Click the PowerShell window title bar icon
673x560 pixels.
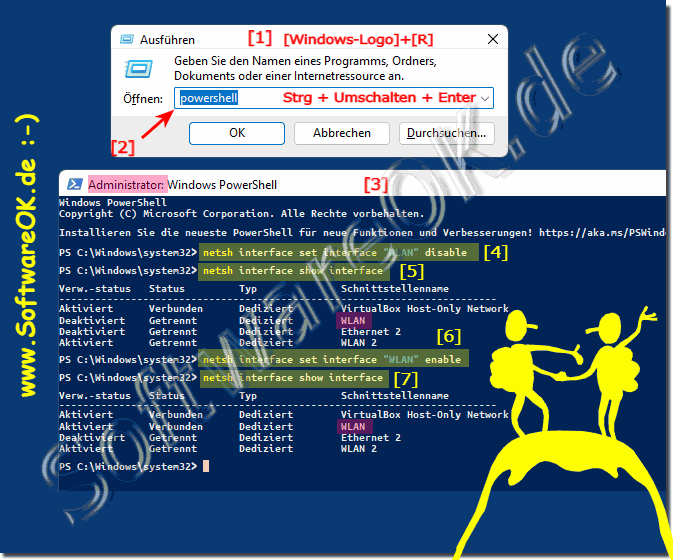pyautogui.click(x=75, y=185)
